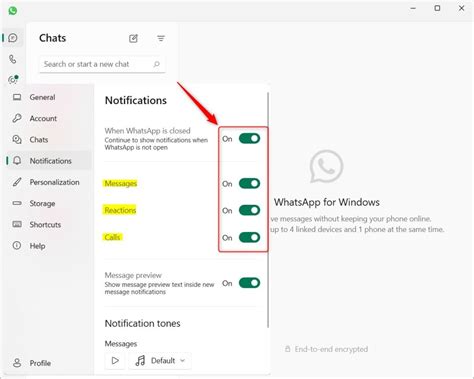Open General settings
474x379 pixels.
49,97
